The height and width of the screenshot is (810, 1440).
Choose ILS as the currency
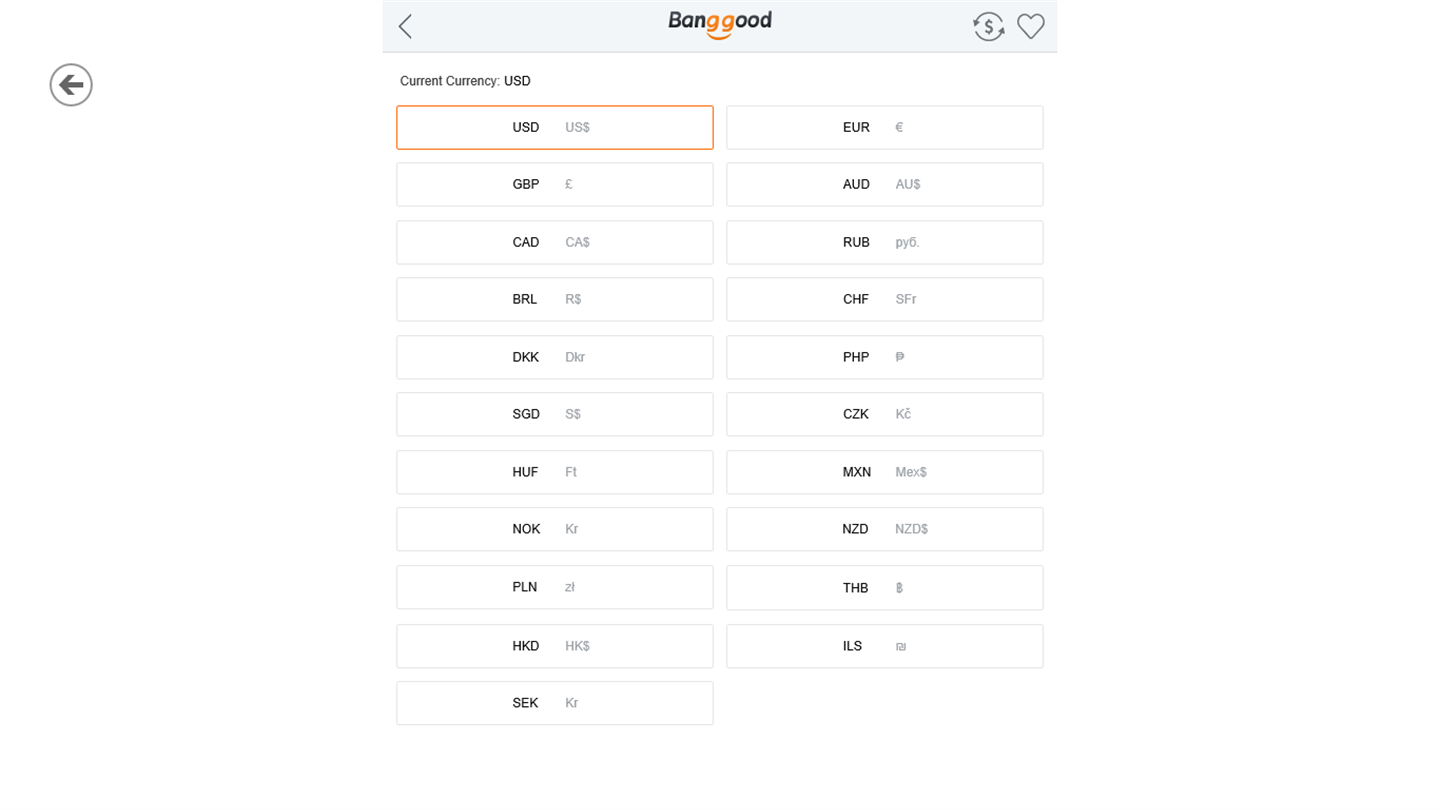(884, 647)
